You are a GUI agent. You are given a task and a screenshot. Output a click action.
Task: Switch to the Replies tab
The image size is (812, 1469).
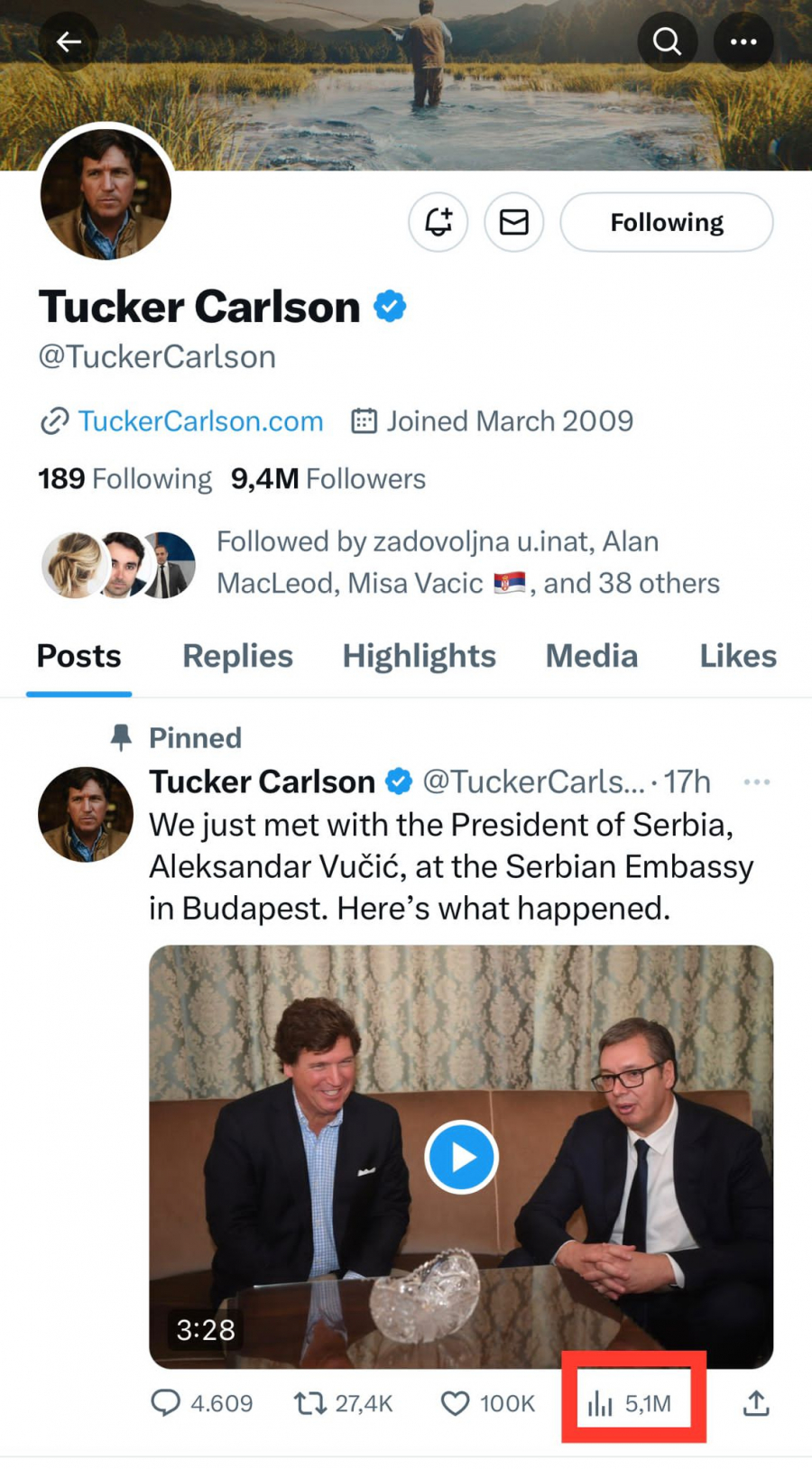(237, 656)
